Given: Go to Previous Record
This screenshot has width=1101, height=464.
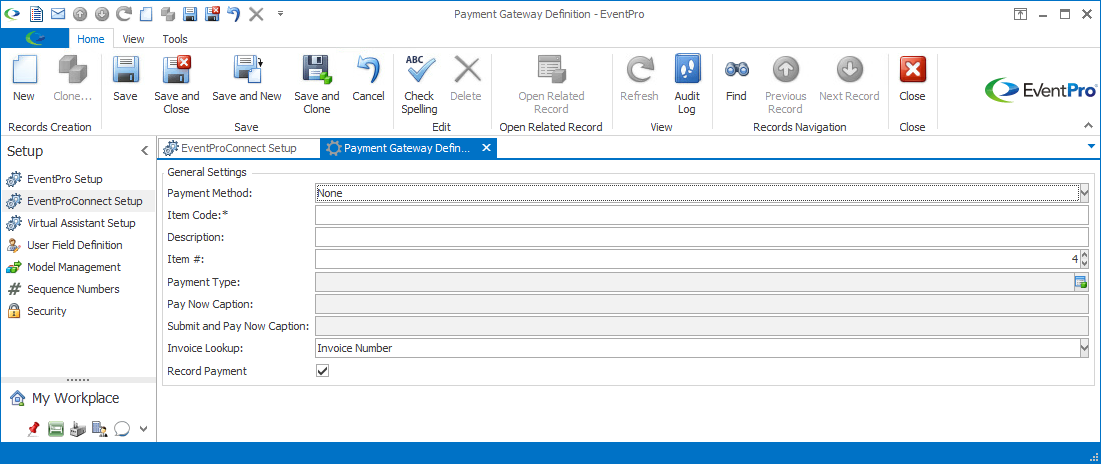Looking at the screenshot, I should point(786,84).
